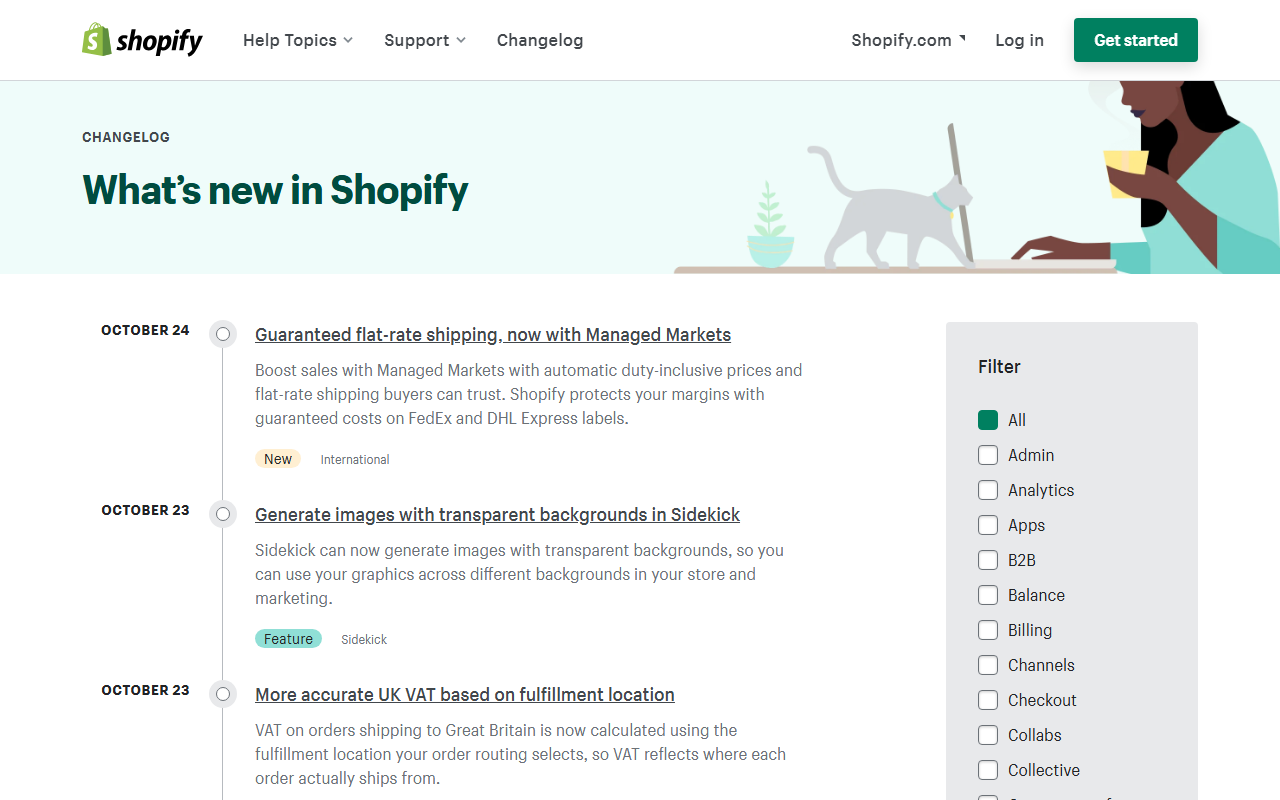Open the Help Topics menu
Image resolution: width=1280 pixels, height=800 pixels.
coord(298,40)
